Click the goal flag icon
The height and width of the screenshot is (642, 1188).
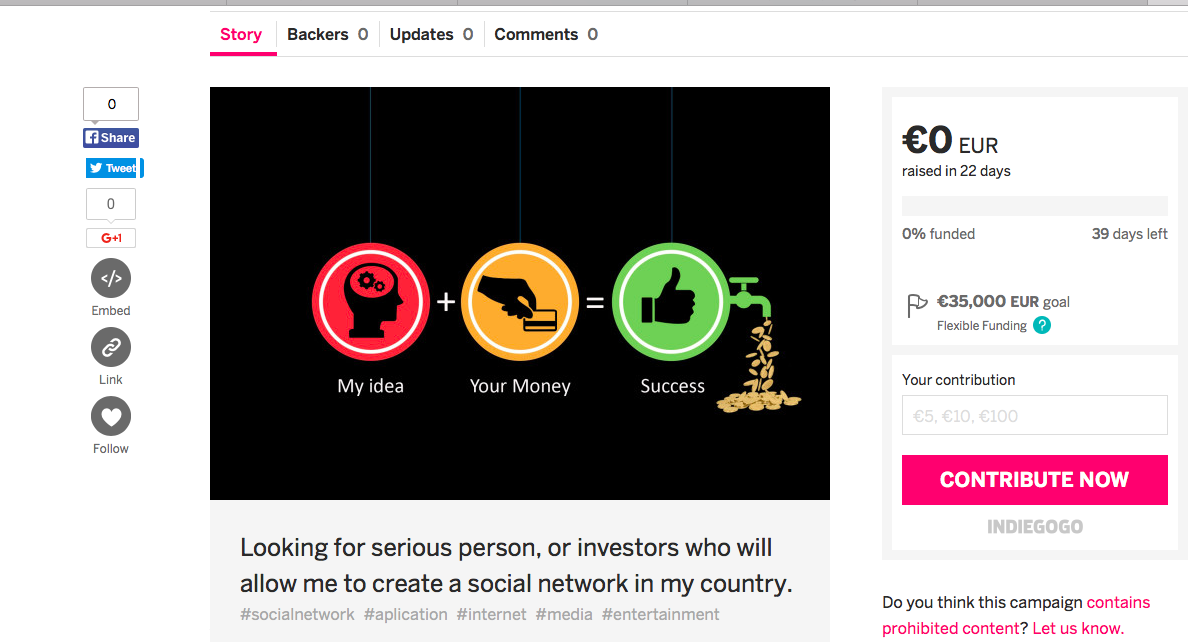tap(917, 305)
